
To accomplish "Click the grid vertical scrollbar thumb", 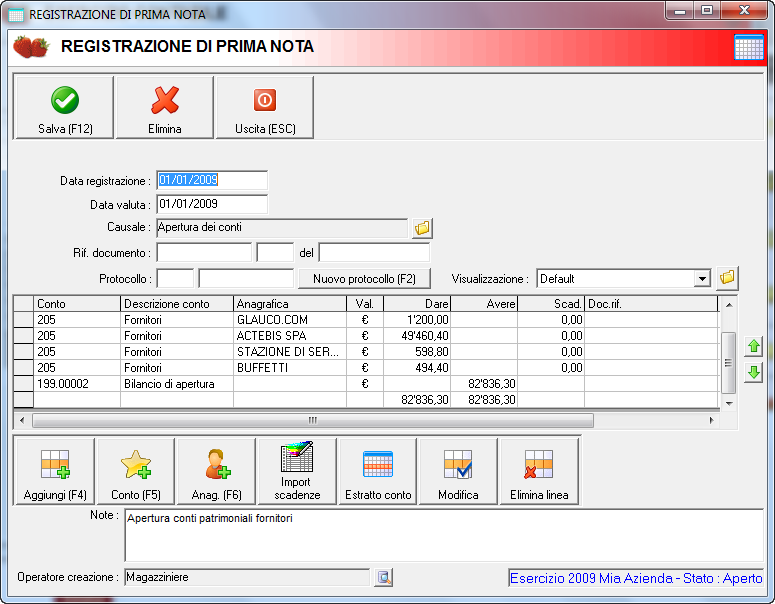I will click(x=729, y=362).
